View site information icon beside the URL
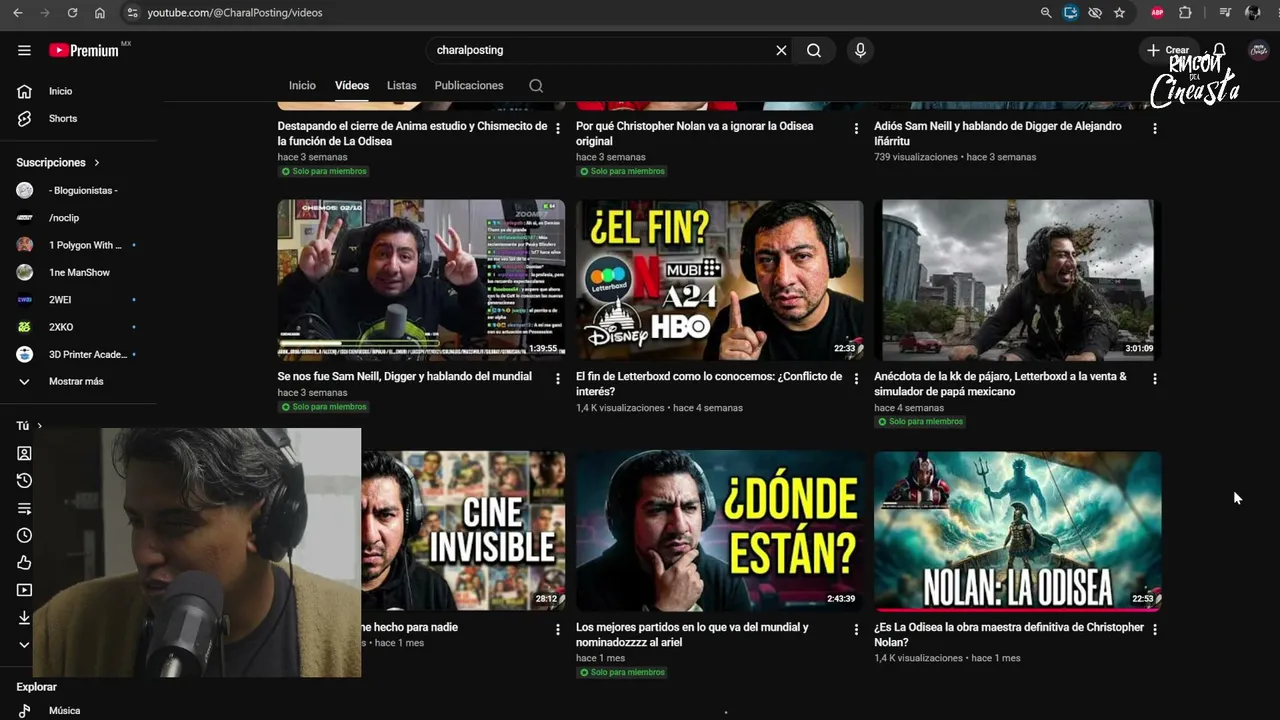The image size is (1280, 720). pos(131,13)
